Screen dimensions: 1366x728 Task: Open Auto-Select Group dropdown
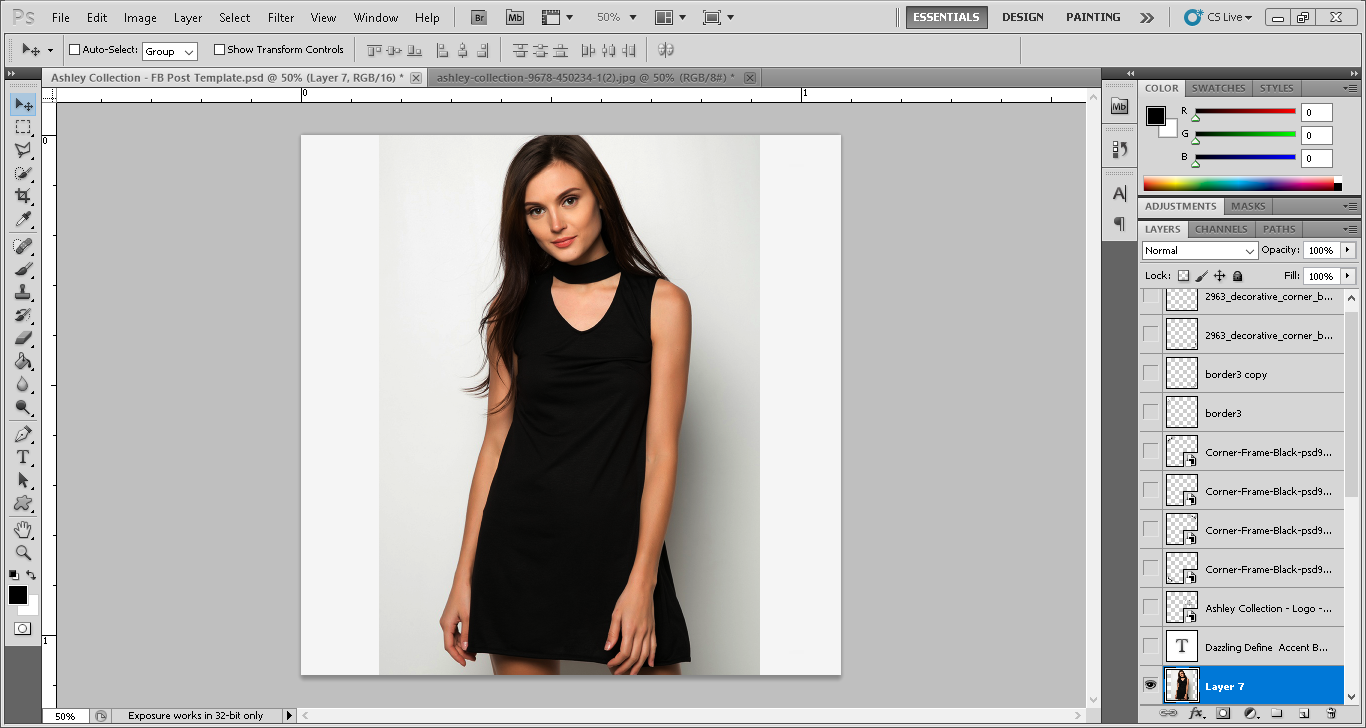pyautogui.click(x=170, y=51)
